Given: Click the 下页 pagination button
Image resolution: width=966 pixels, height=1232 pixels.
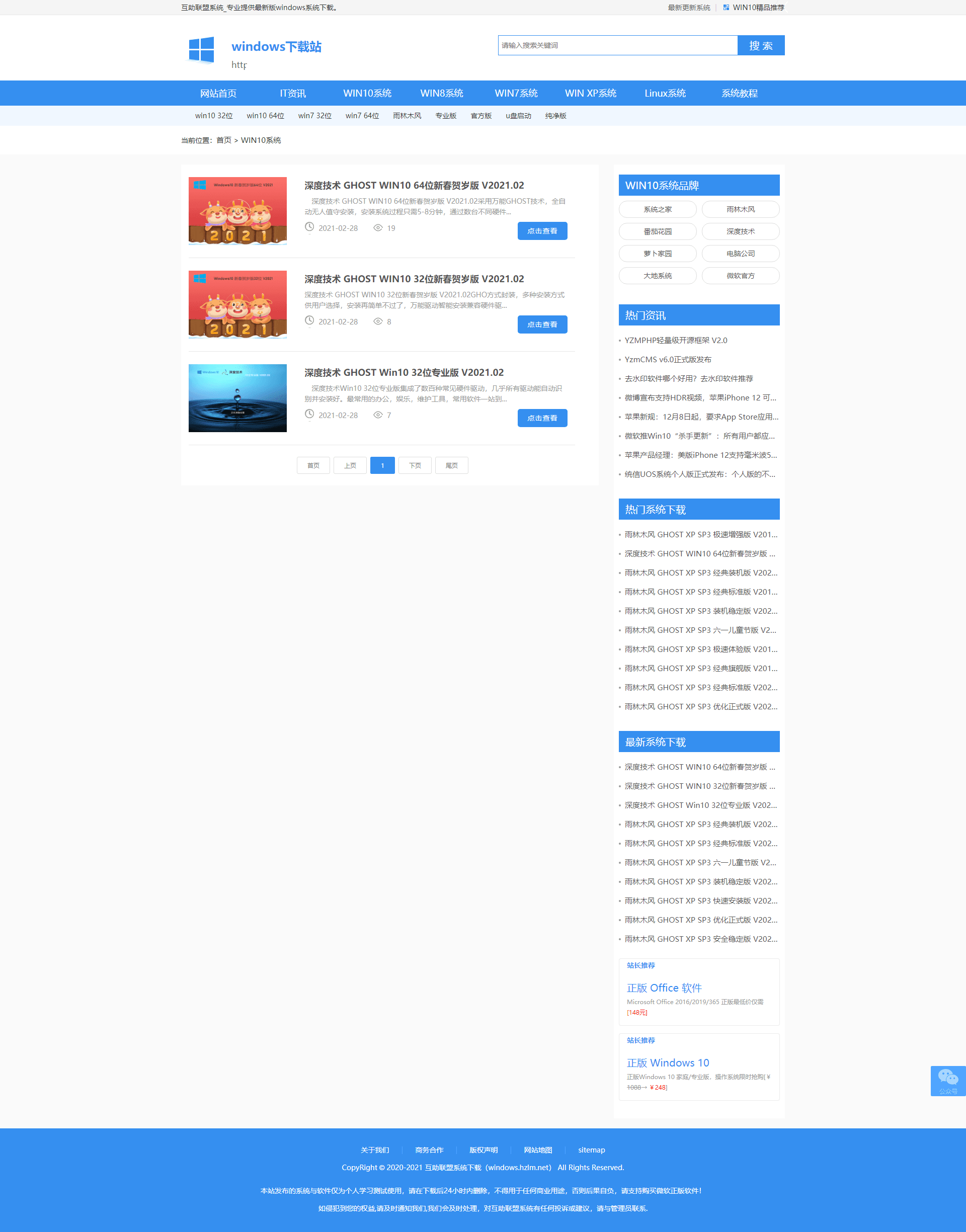Looking at the screenshot, I should (x=415, y=465).
